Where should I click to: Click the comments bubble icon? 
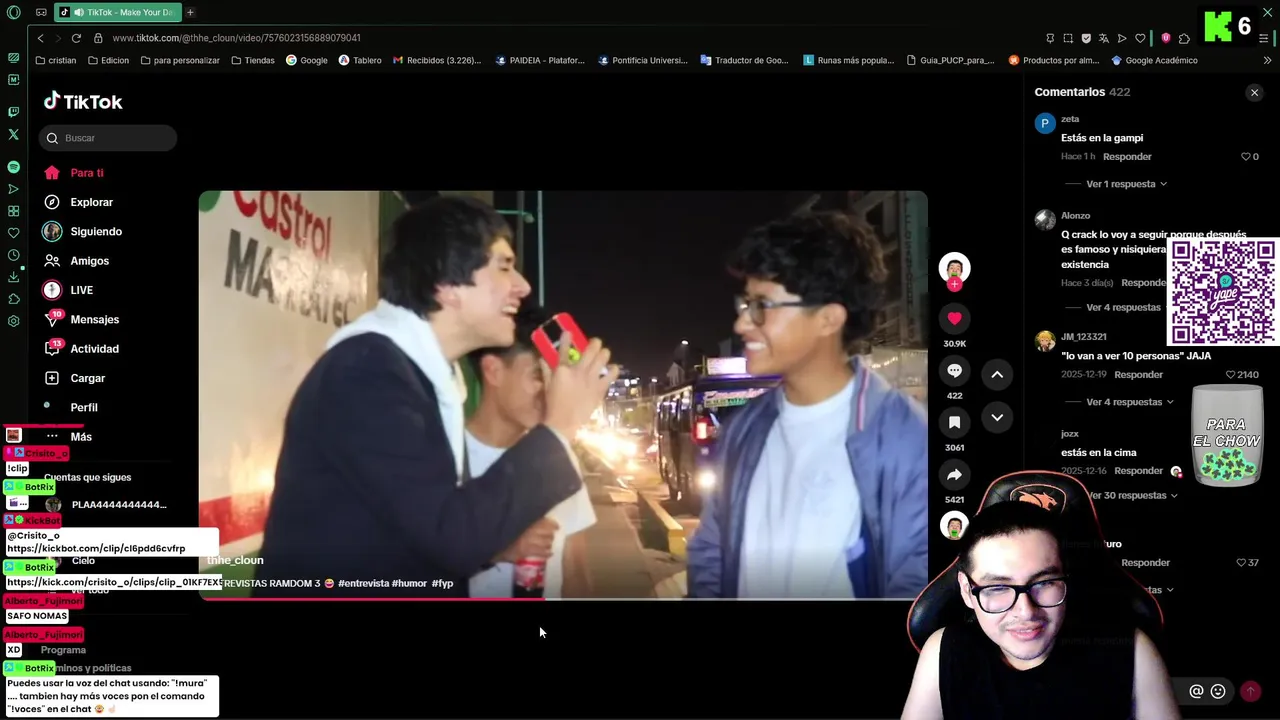click(954, 371)
